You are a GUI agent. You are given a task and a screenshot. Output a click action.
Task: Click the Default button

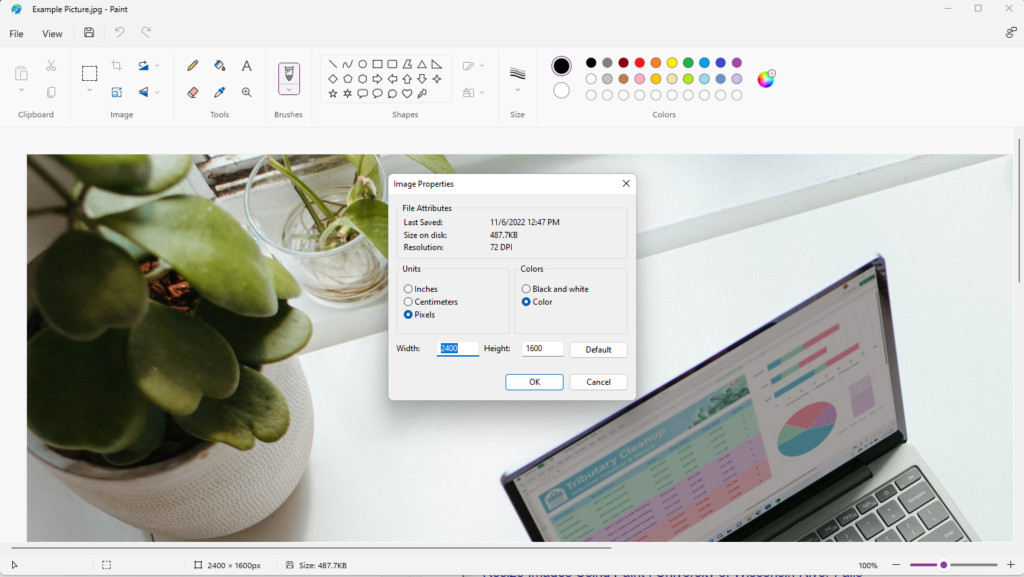point(598,350)
